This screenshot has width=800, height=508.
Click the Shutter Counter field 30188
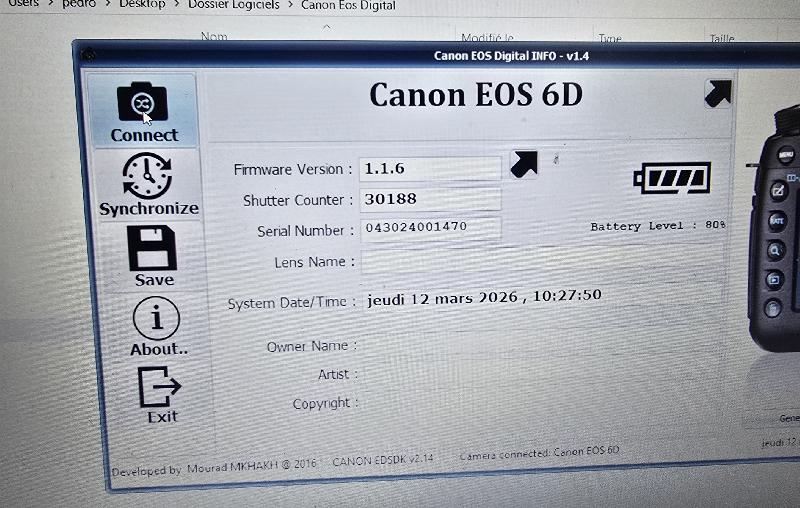coord(430,199)
